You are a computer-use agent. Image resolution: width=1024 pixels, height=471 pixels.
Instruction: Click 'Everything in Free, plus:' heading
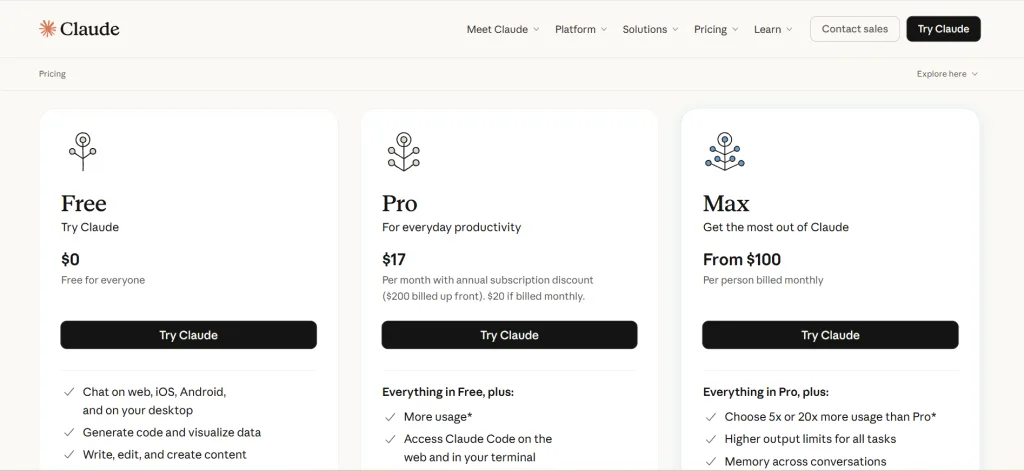(448, 392)
